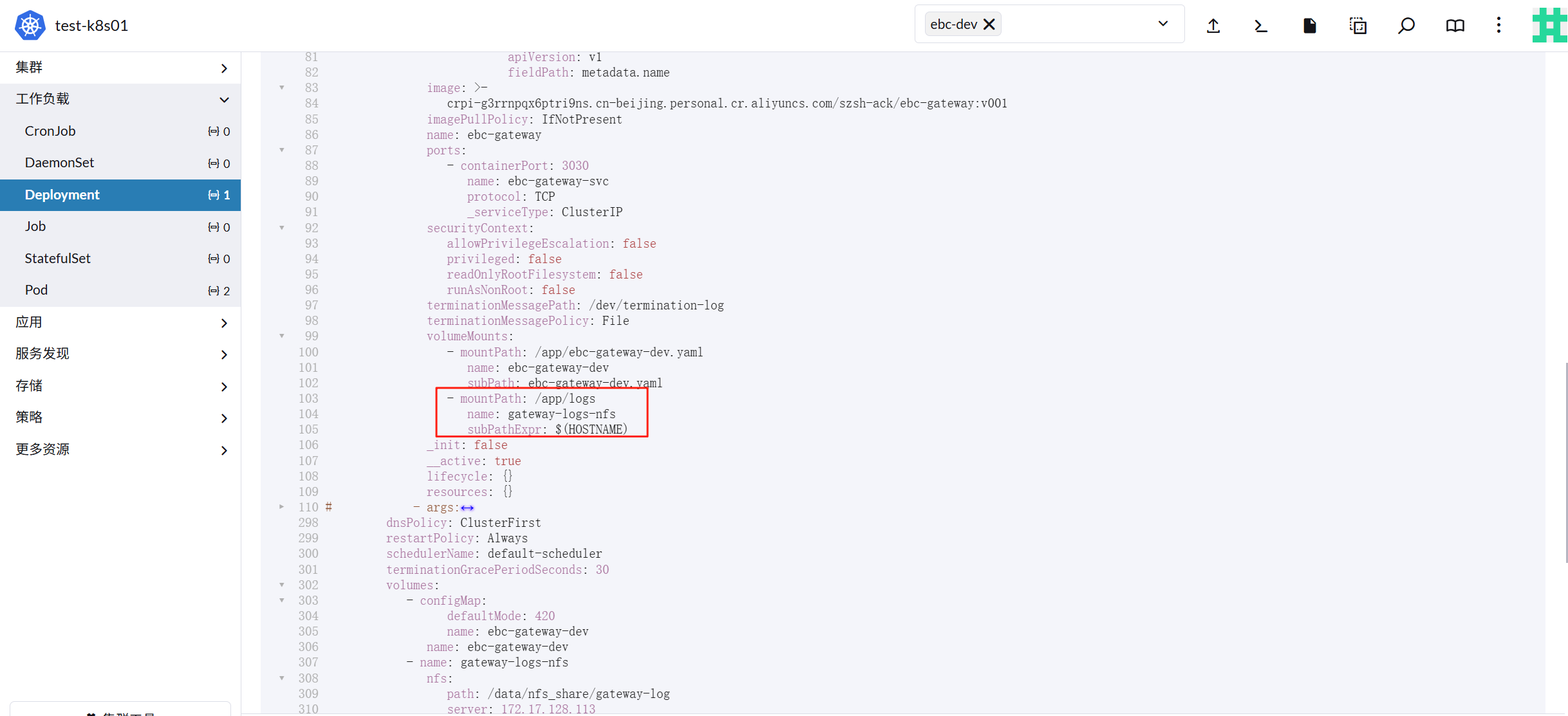Click the download KubeConfig file icon

pyautogui.click(x=1309, y=26)
